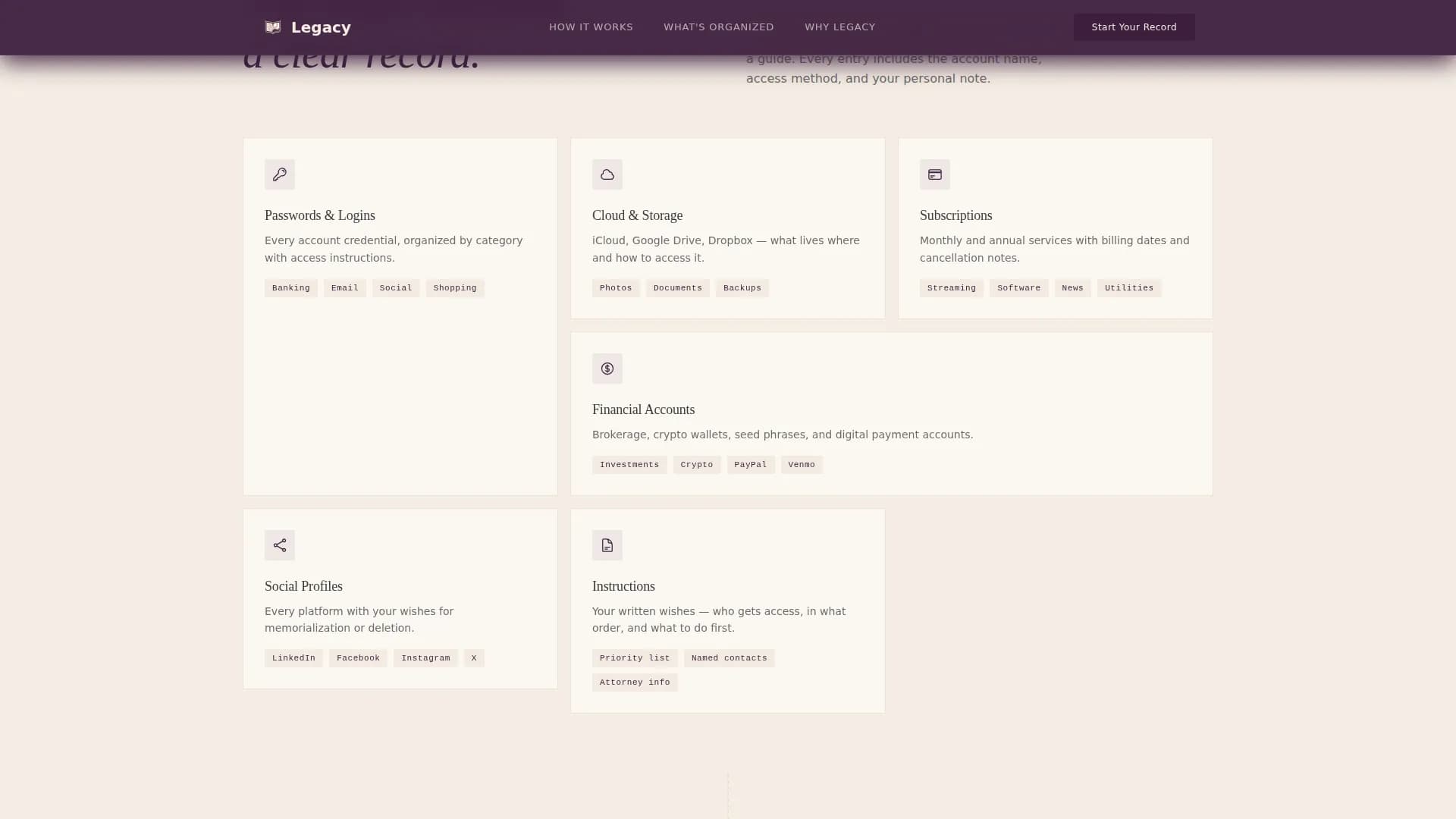Click the Priority list tag under Instructions
This screenshot has width=1456, height=819.
pos(635,657)
